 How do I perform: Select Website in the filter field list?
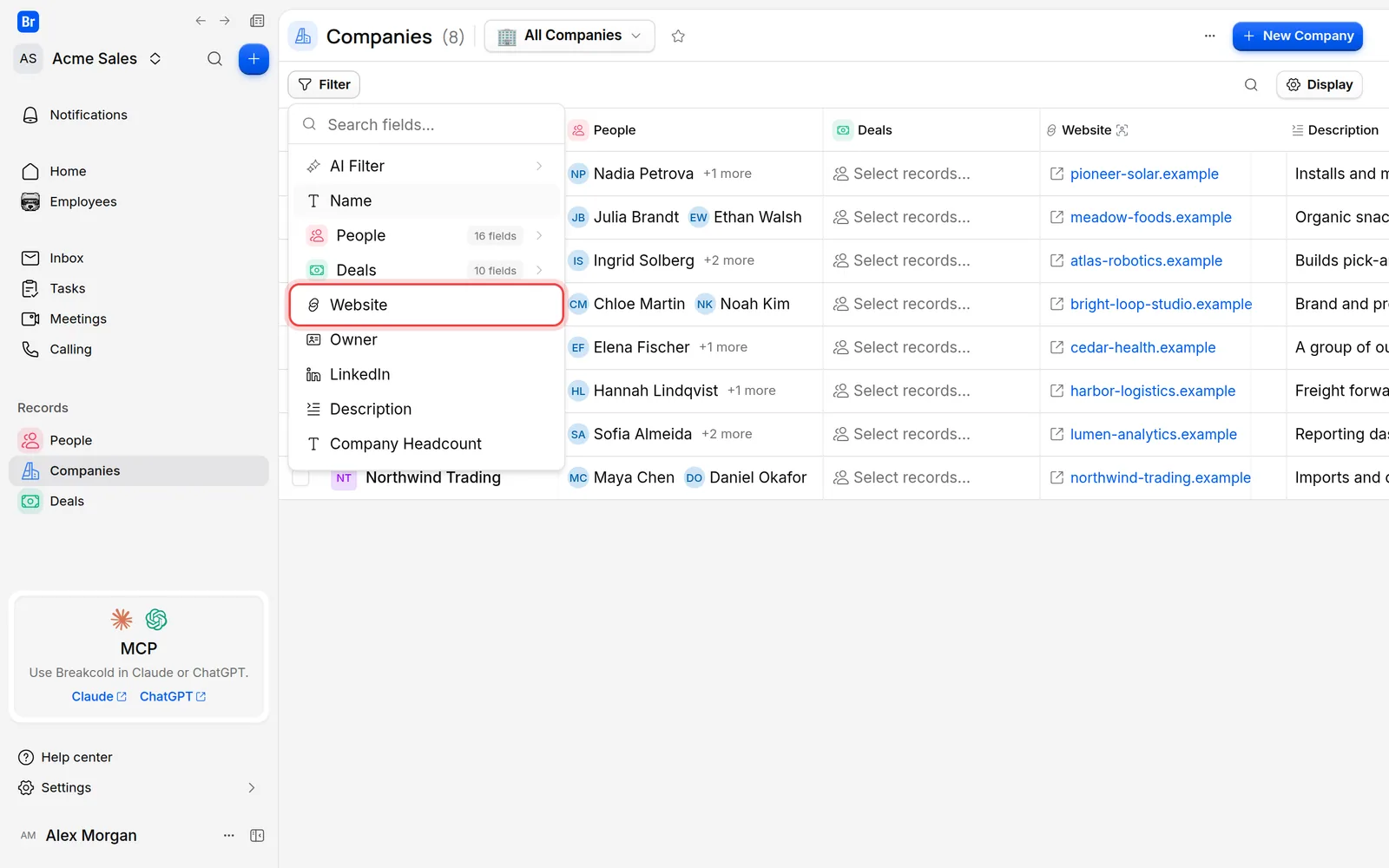pyautogui.click(x=426, y=305)
